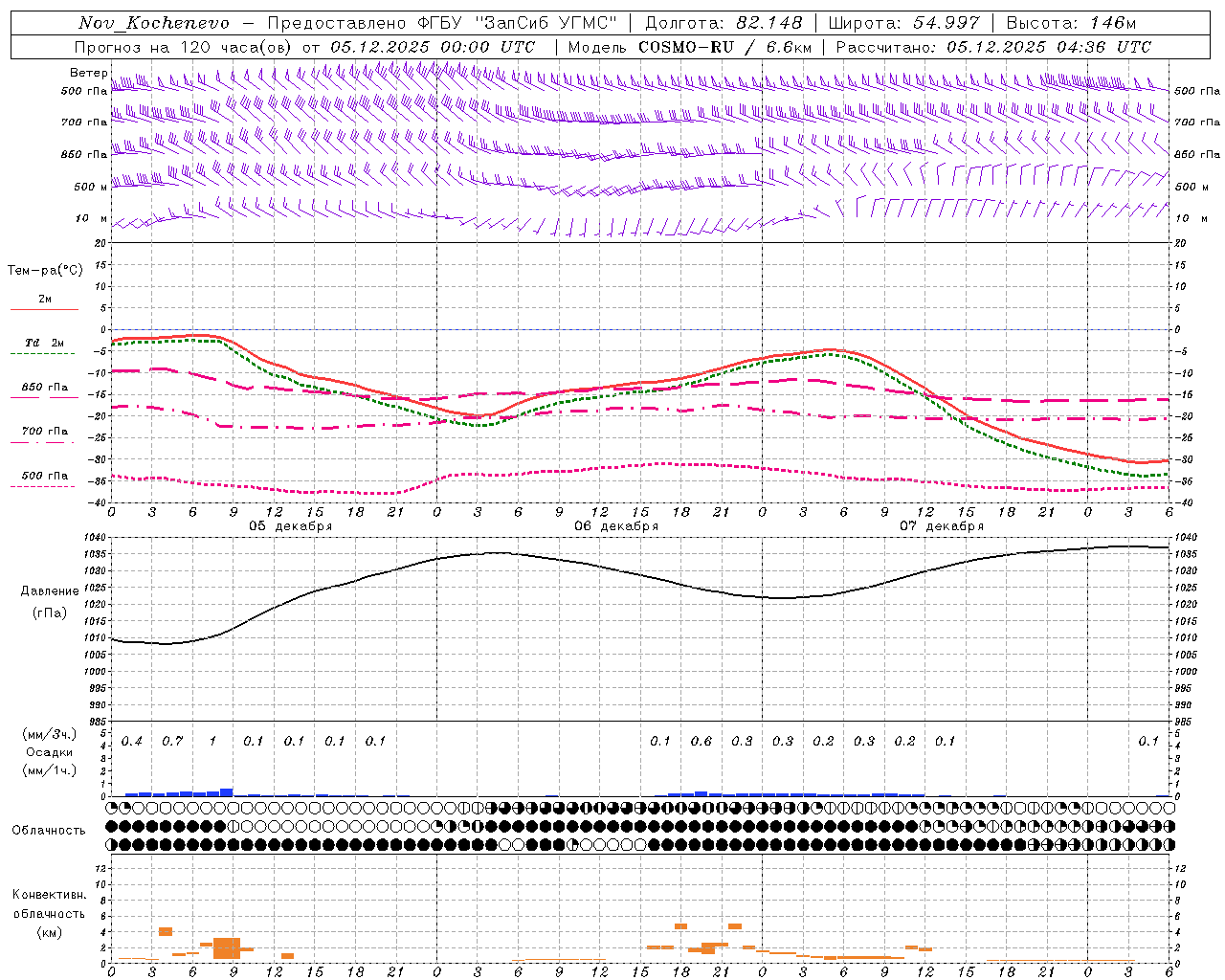Click the '1010' pressure tick on right axis
The width and height of the screenshot is (1225, 980).
point(1185,638)
